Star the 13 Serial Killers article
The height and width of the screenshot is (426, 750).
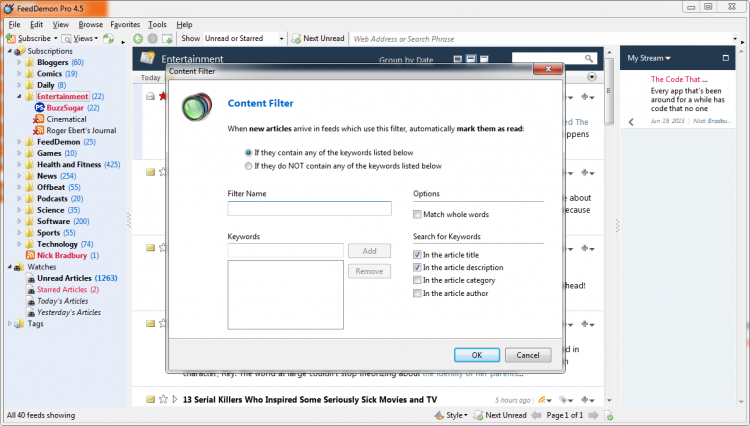point(163,399)
